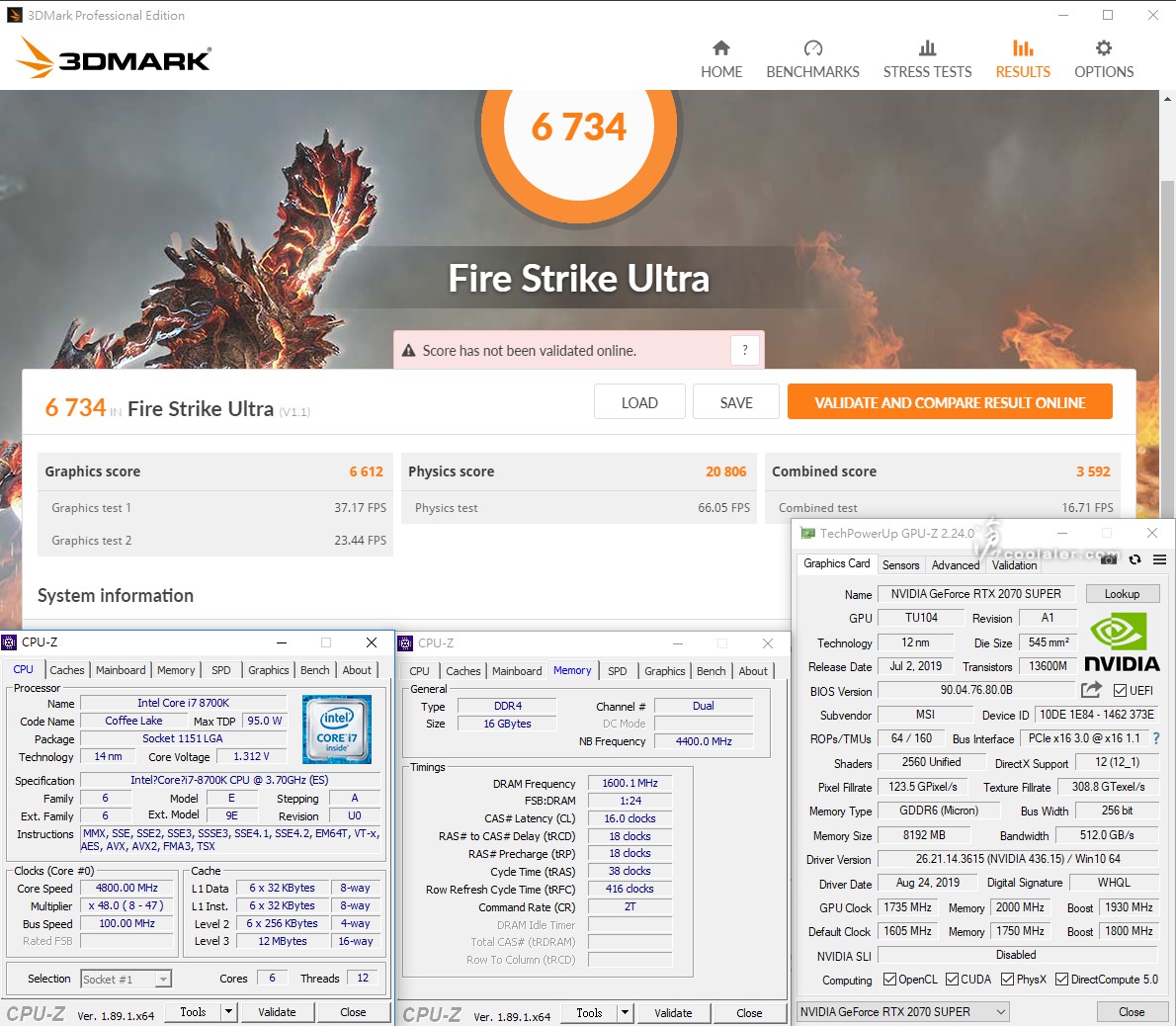1176x1026 pixels.
Task: Click the DRAM Frequency value '1600.1 MHz'
Action: tap(630, 783)
